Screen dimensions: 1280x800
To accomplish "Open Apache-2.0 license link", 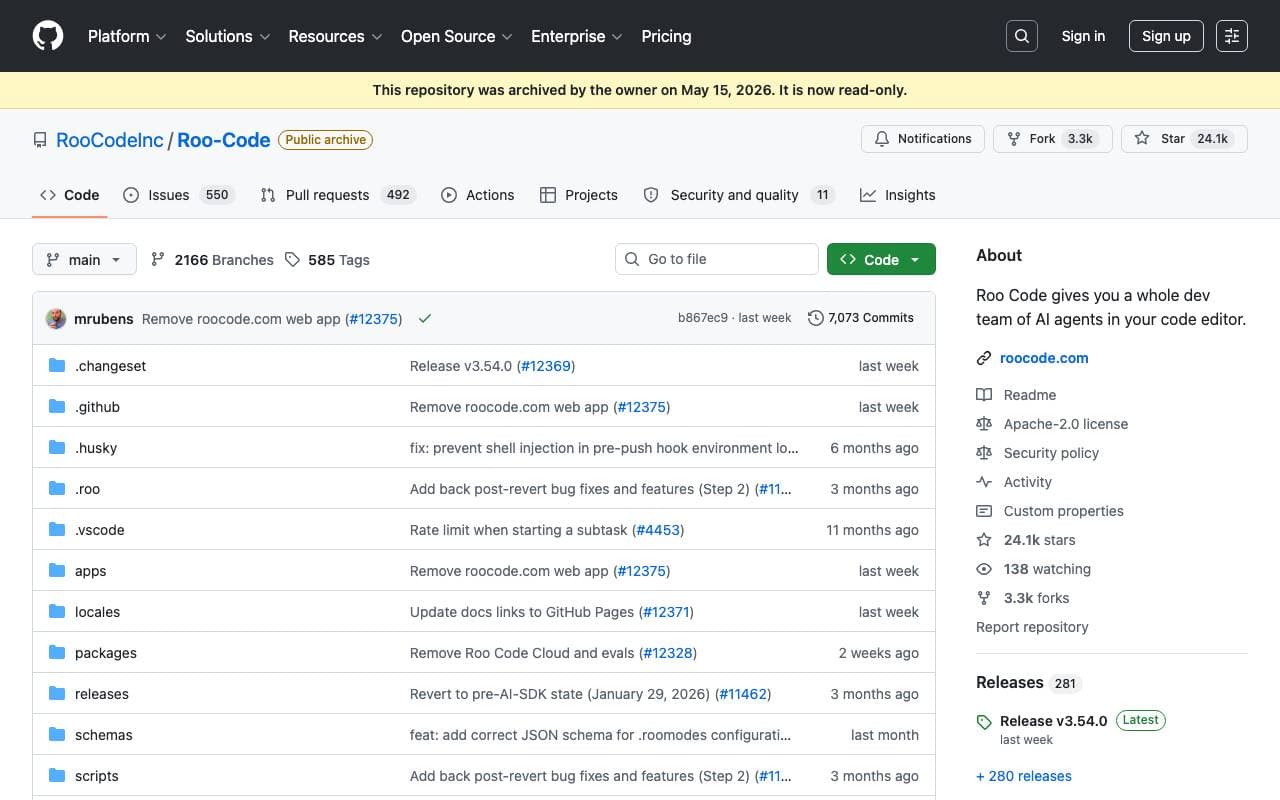I will (1066, 424).
